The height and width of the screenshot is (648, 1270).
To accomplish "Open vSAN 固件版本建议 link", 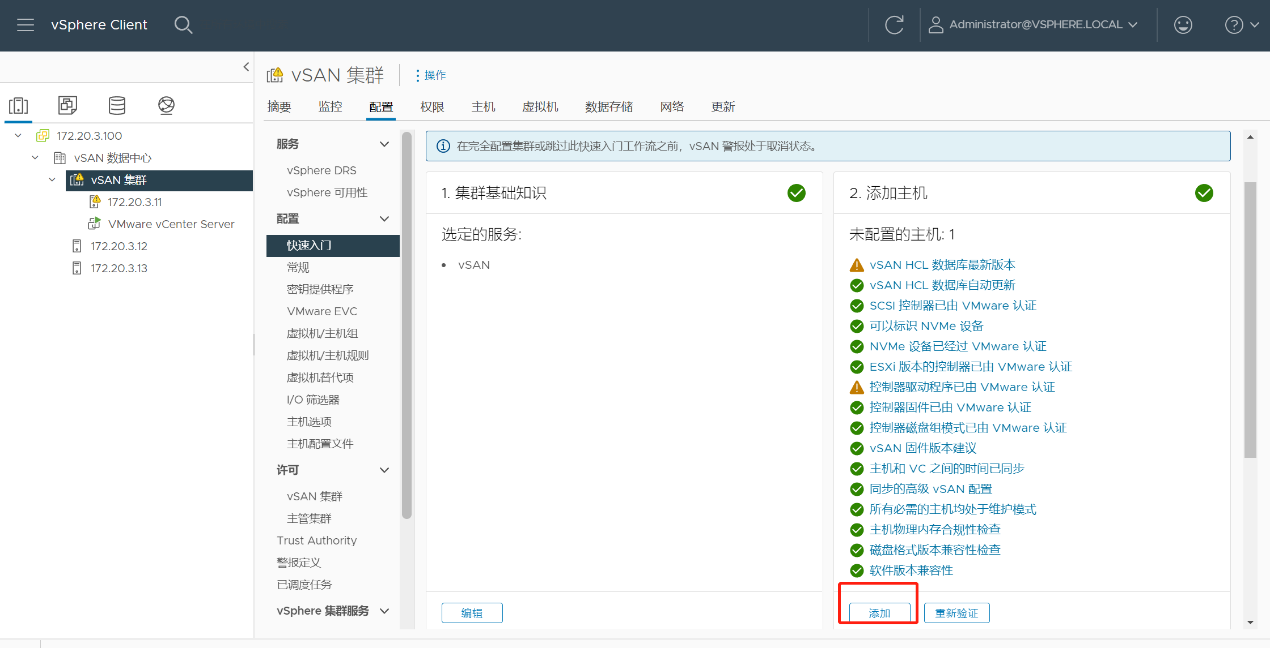I will tap(923, 448).
